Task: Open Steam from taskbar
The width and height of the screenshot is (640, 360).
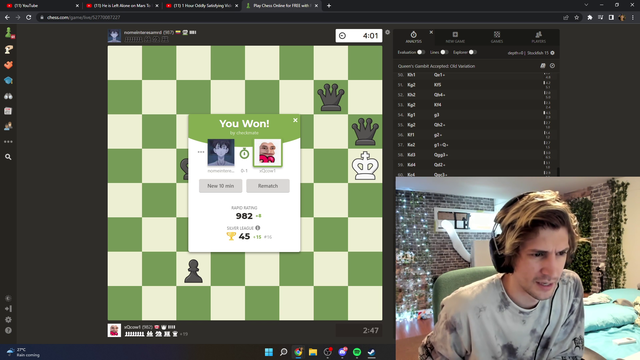Action: pyautogui.click(x=371, y=352)
